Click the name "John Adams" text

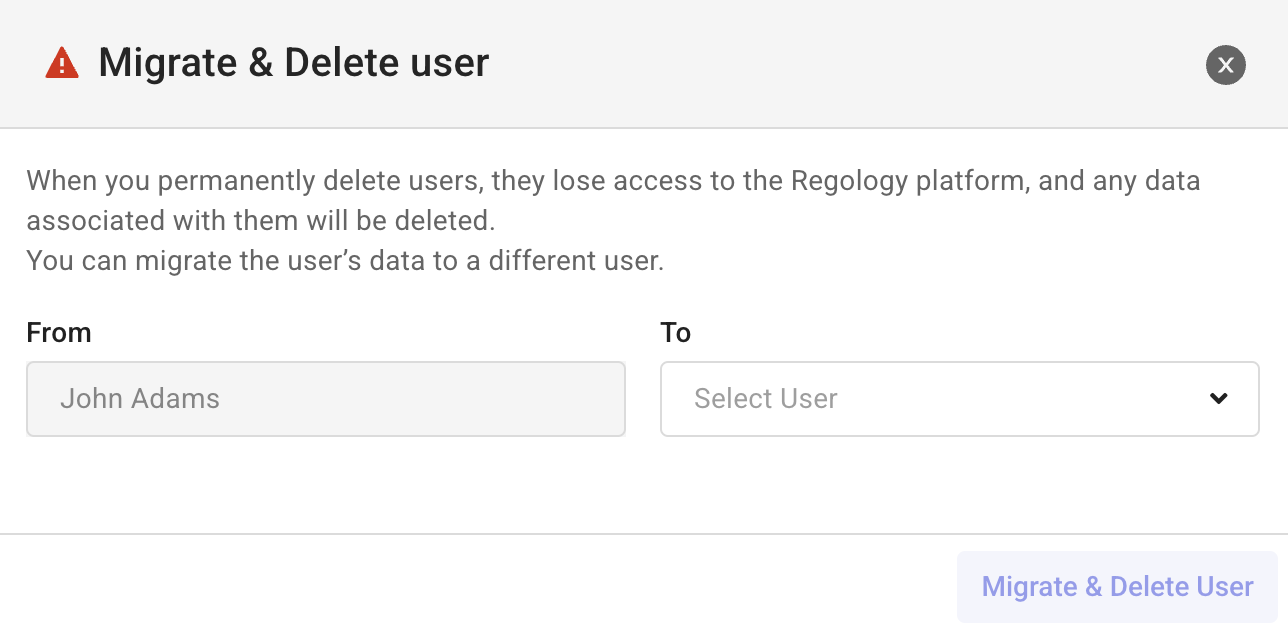(140, 398)
